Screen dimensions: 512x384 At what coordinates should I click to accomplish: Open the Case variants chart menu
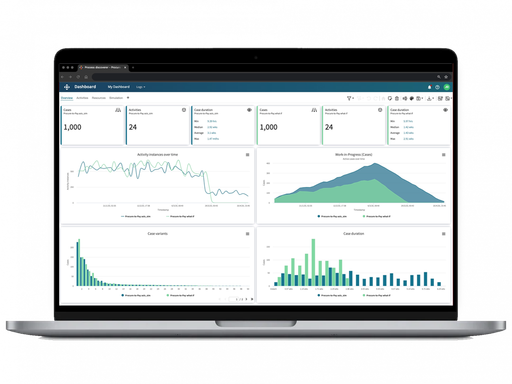247,234
